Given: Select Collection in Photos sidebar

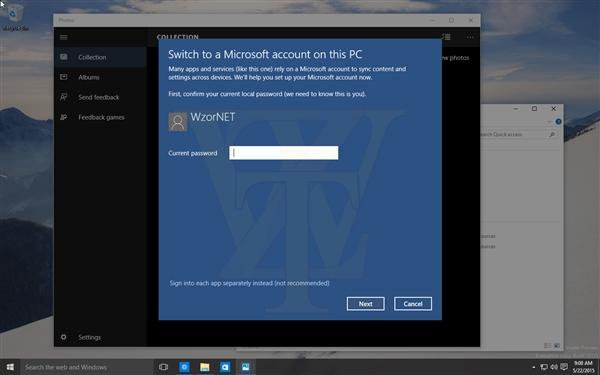Looking at the screenshot, I should [x=100, y=57].
